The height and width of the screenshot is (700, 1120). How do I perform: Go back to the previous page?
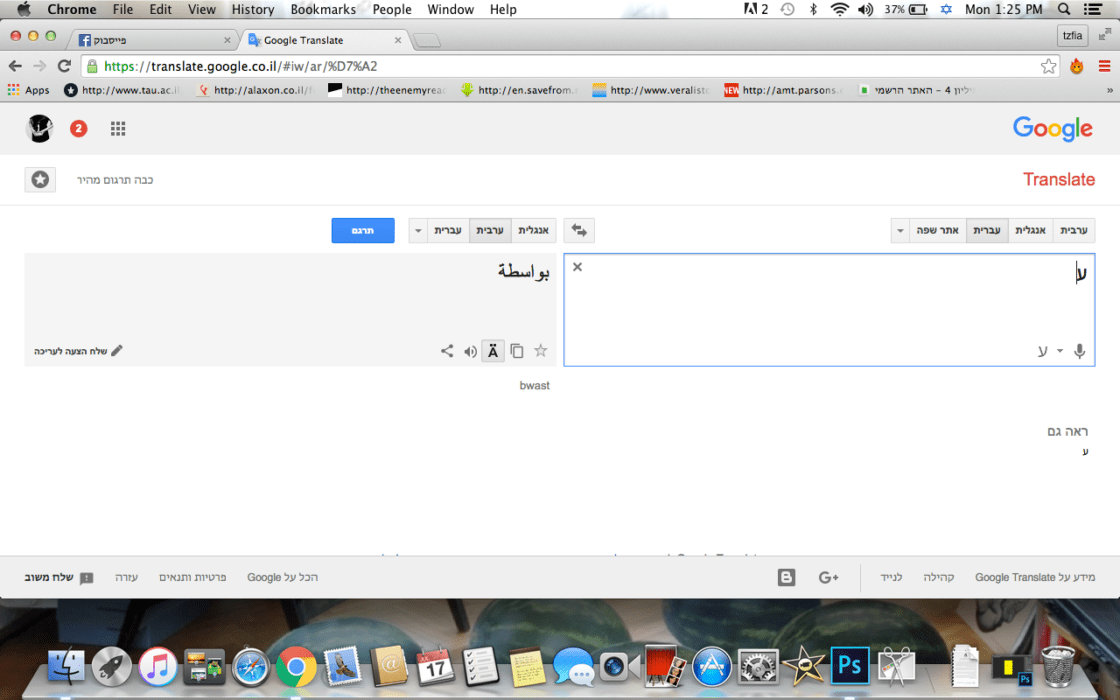point(15,66)
